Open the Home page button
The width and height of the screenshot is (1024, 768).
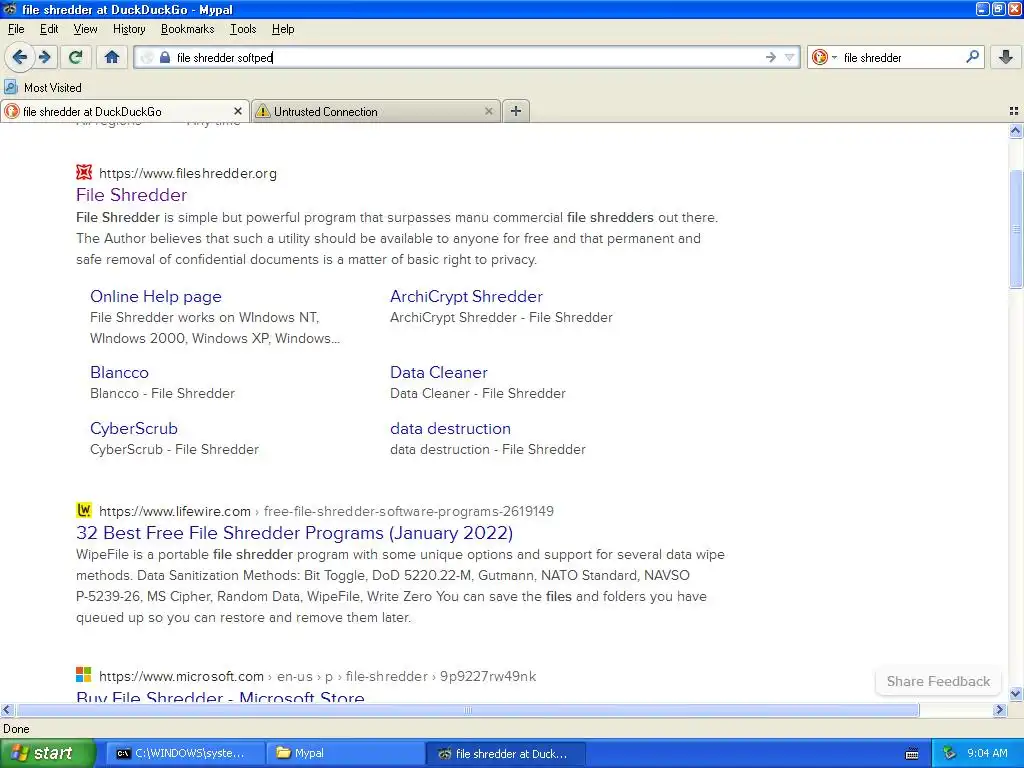[x=112, y=57]
